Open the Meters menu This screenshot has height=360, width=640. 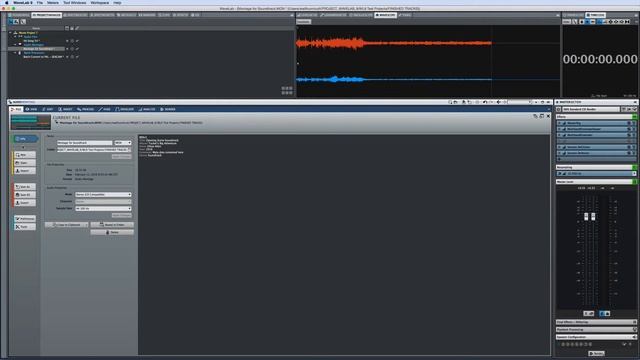(53, 2)
